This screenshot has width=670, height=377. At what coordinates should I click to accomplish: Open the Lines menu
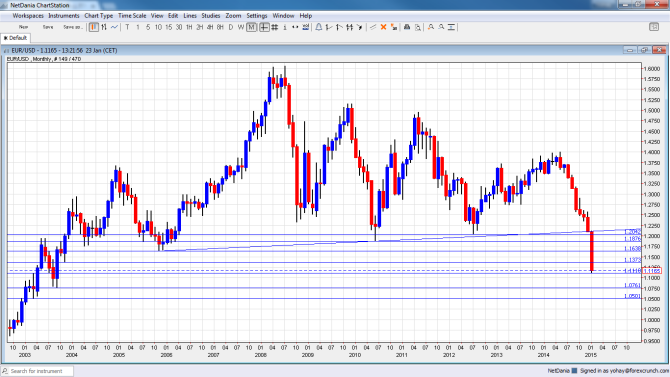click(190, 16)
